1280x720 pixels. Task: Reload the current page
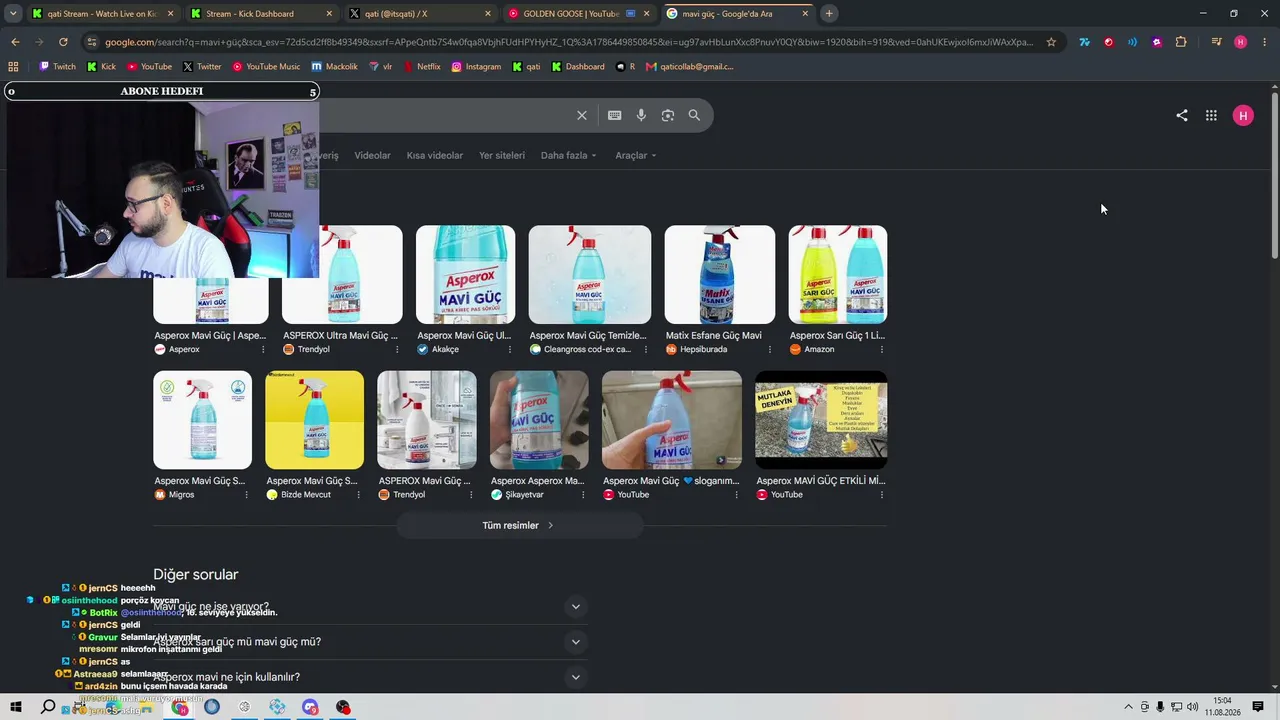click(63, 42)
